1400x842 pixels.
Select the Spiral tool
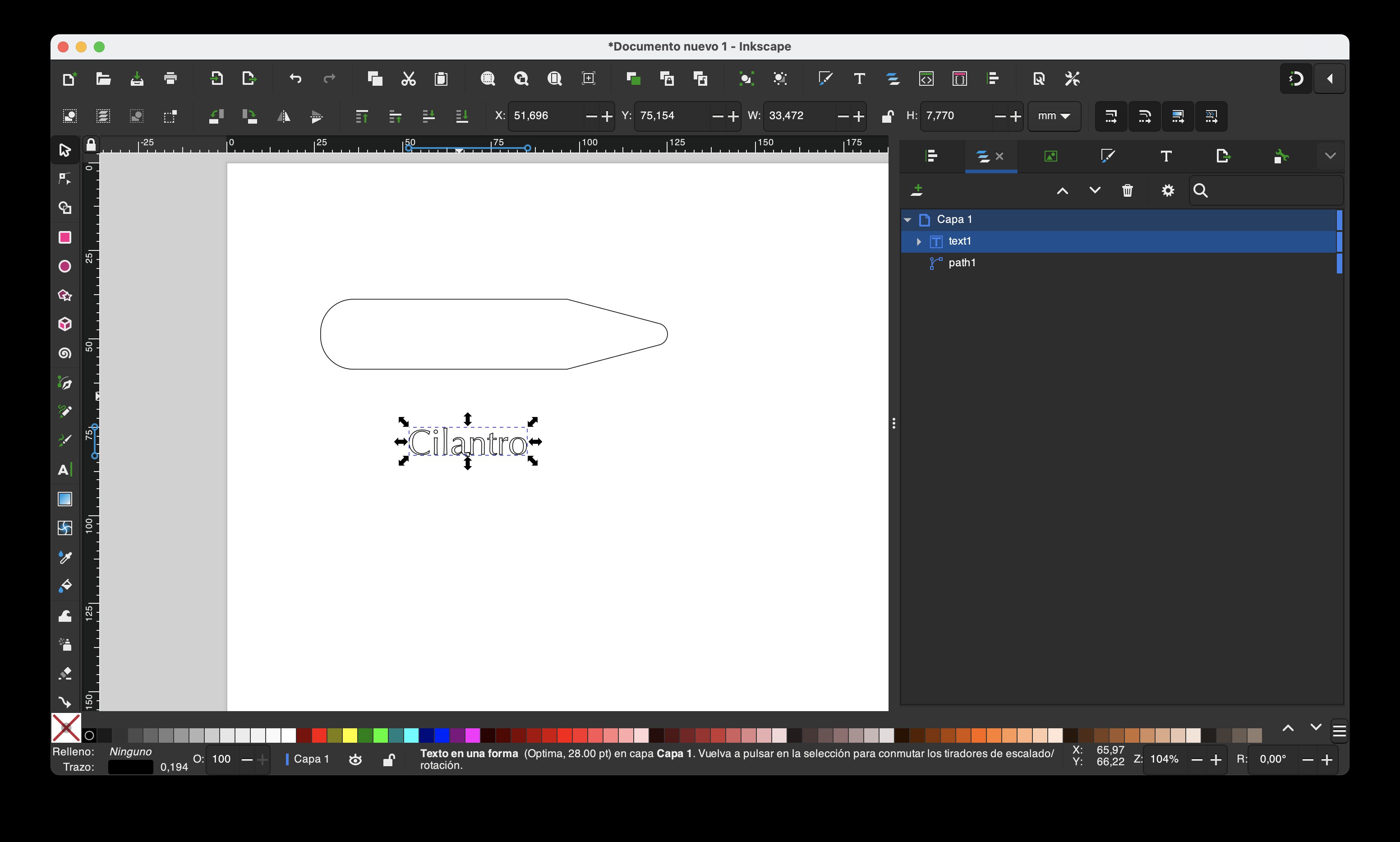tap(64, 353)
